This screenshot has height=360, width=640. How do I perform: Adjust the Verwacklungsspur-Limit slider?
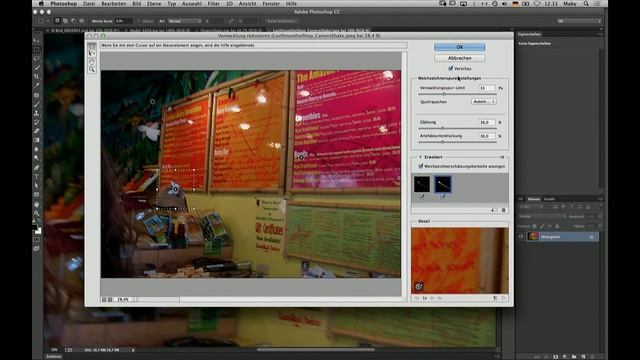click(x=444, y=94)
